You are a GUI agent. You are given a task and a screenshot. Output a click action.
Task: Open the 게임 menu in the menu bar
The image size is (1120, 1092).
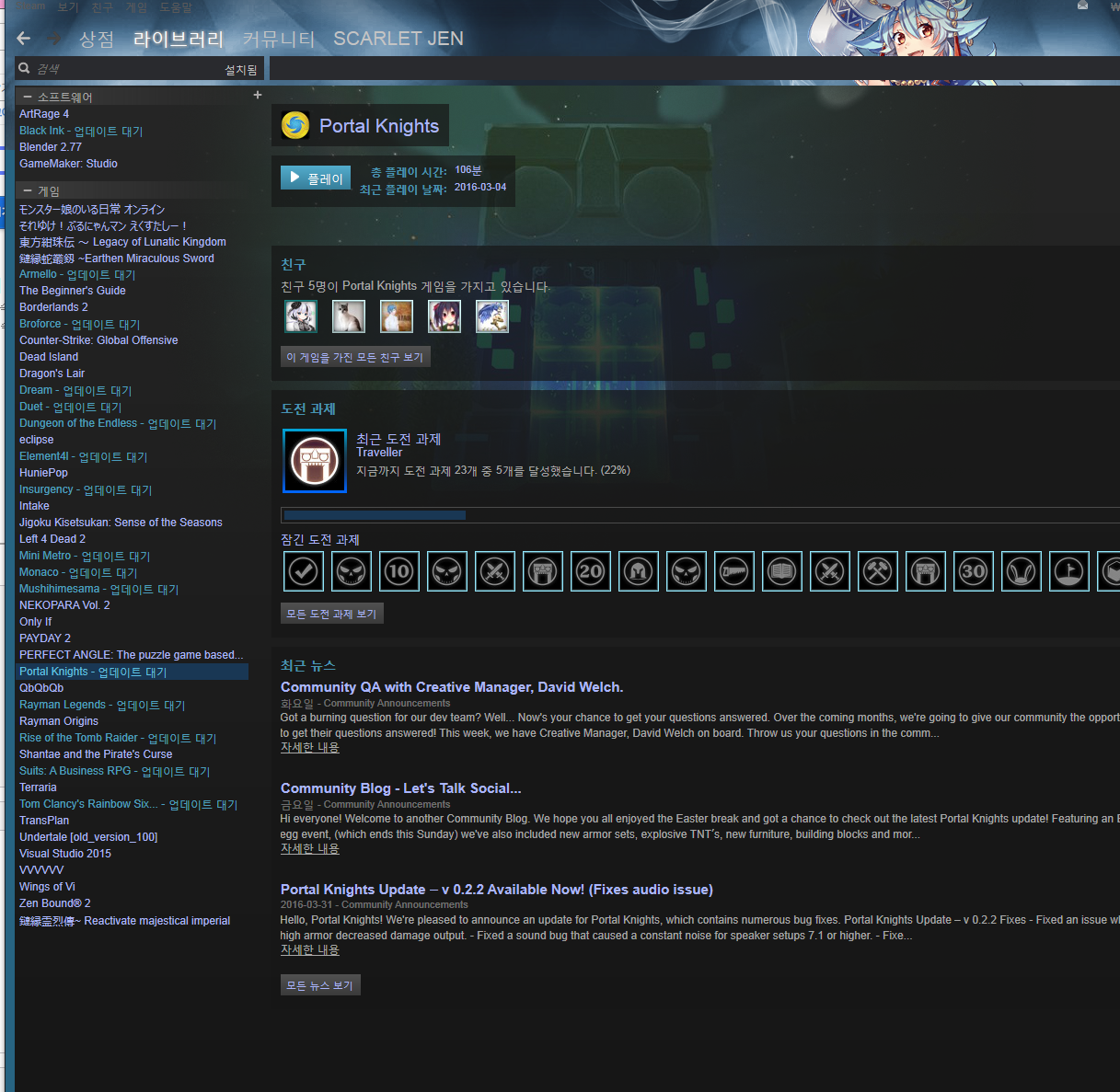[x=136, y=7]
